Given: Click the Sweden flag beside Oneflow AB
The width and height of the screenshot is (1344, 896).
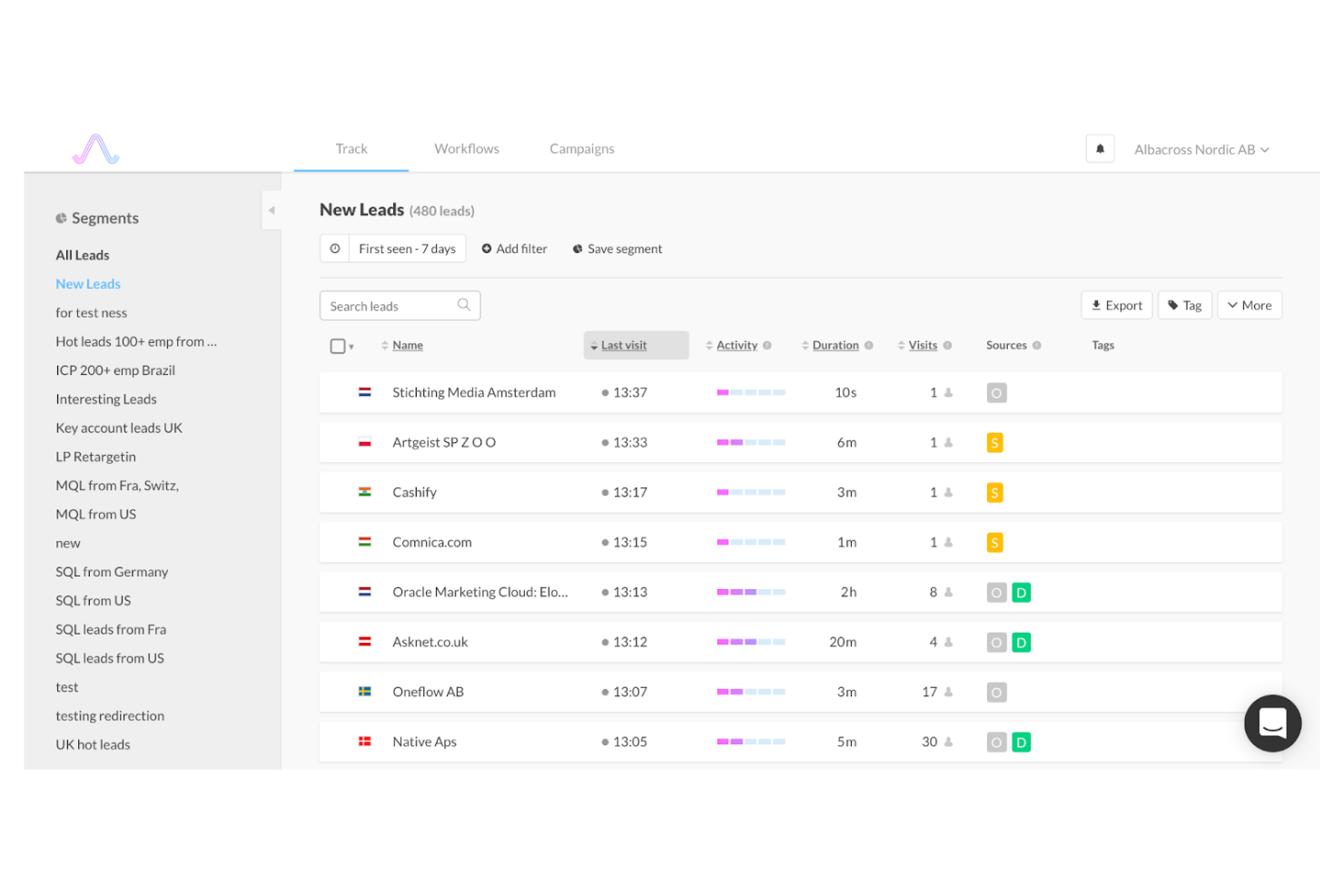Looking at the screenshot, I should tap(364, 692).
